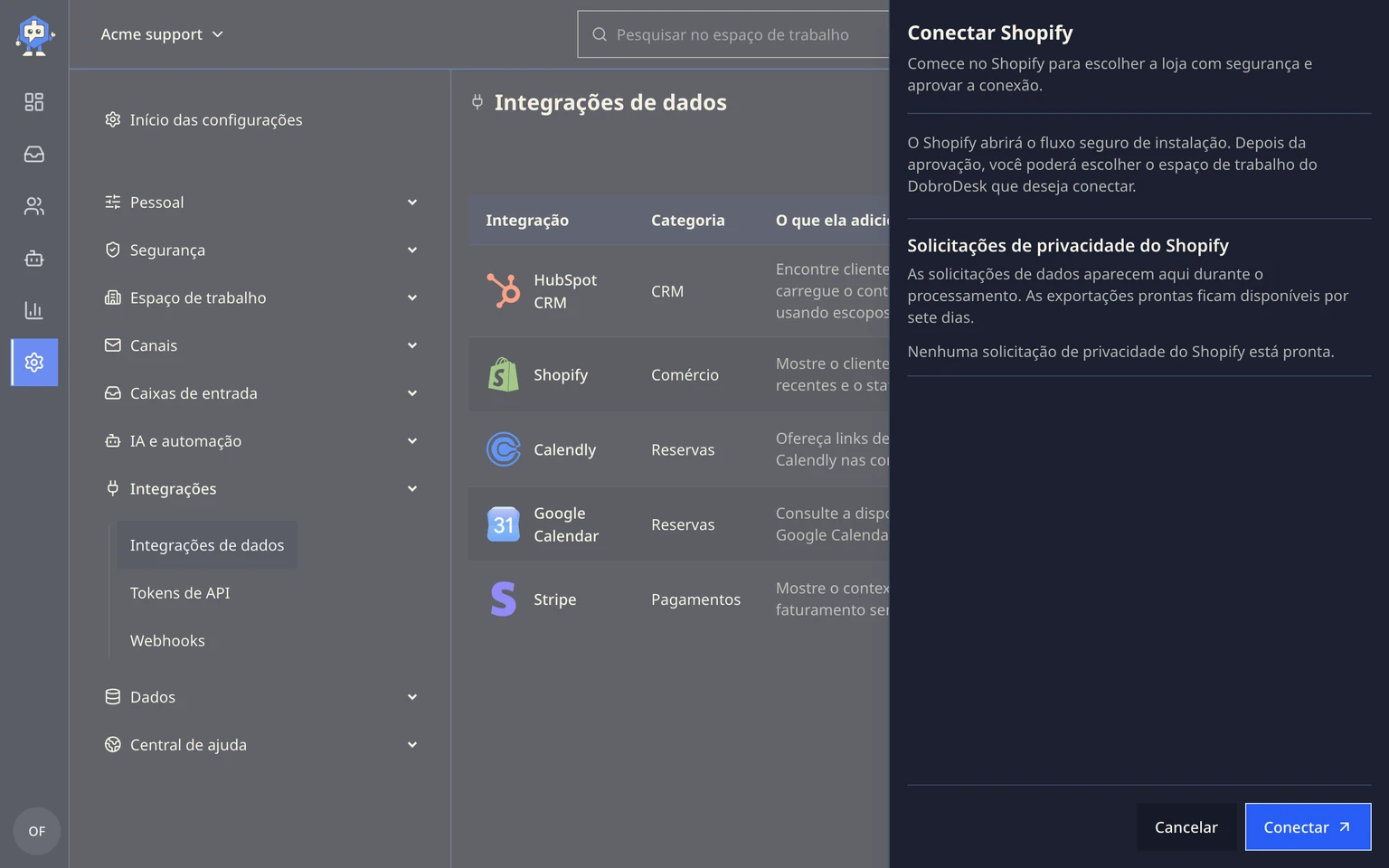This screenshot has width=1389, height=868.
Task: Click the Calendly logo icon
Action: click(x=504, y=449)
